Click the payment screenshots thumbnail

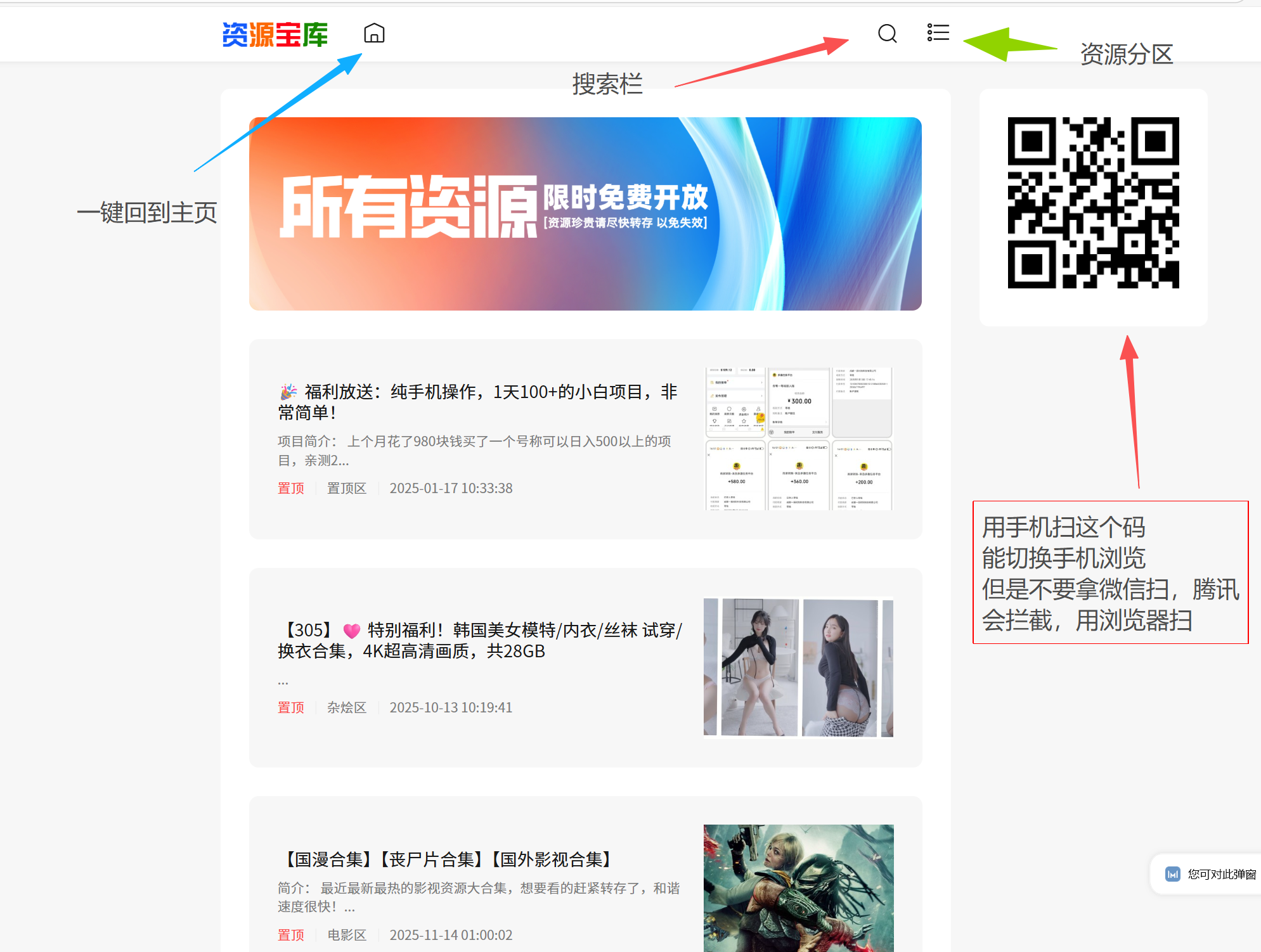coord(798,439)
